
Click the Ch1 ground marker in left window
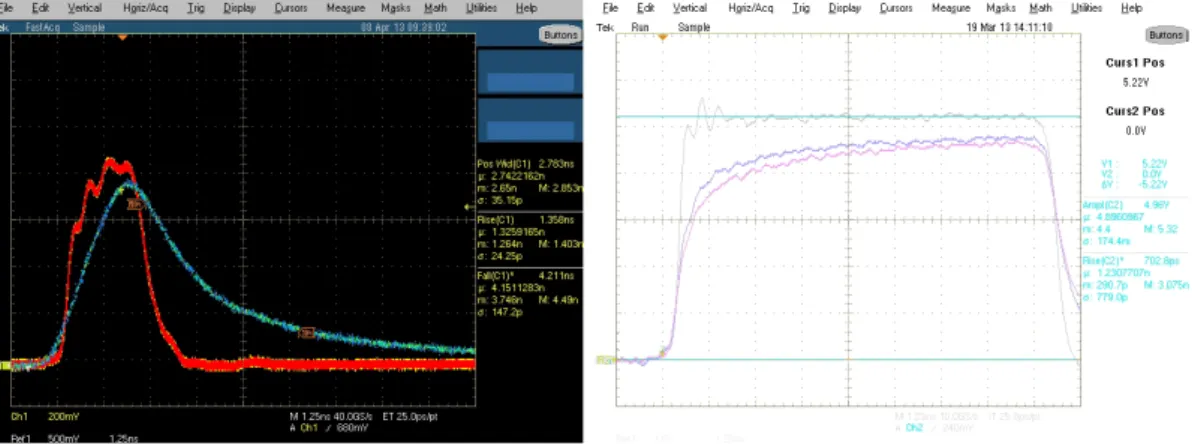tap(5, 366)
